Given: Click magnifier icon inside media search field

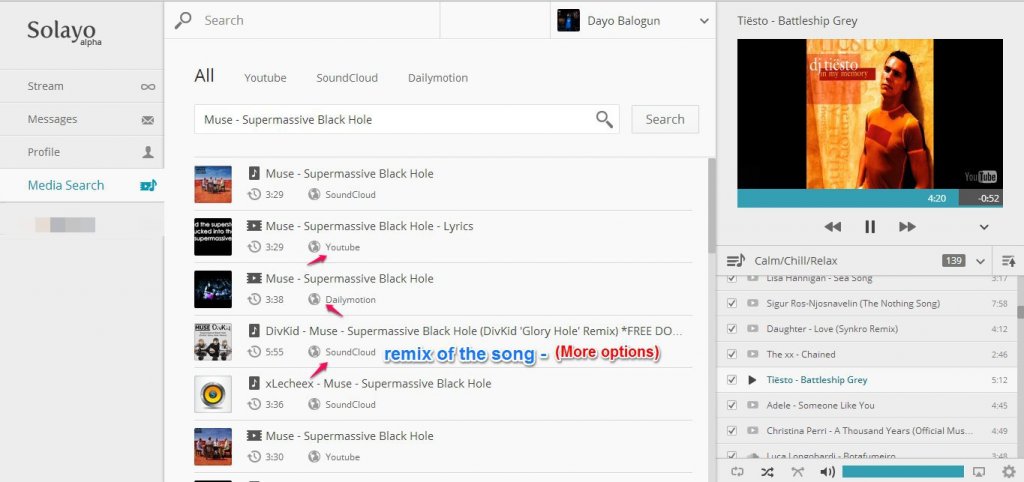Looking at the screenshot, I should 604,119.
